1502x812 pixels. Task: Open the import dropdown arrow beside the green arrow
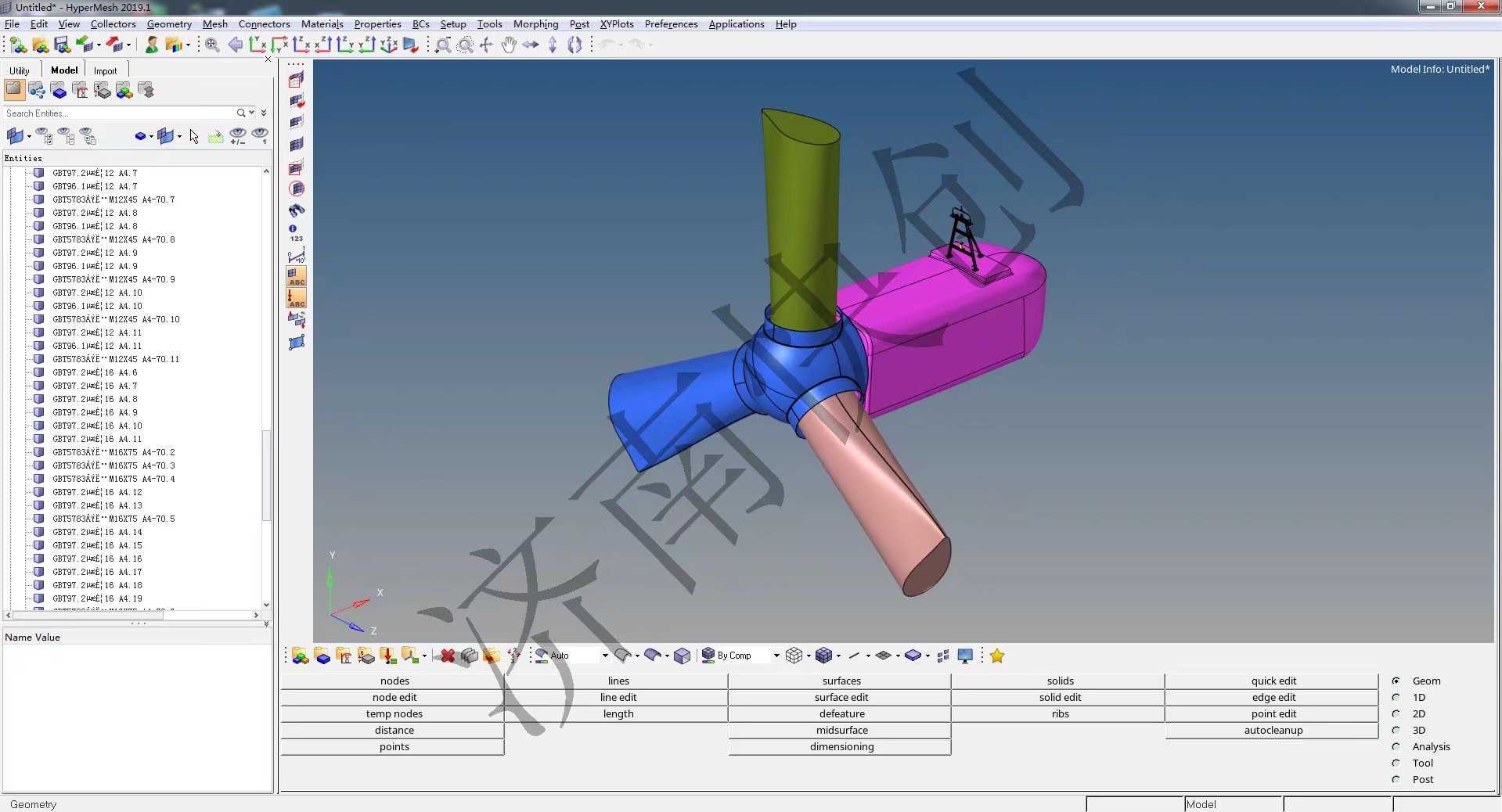(99, 45)
